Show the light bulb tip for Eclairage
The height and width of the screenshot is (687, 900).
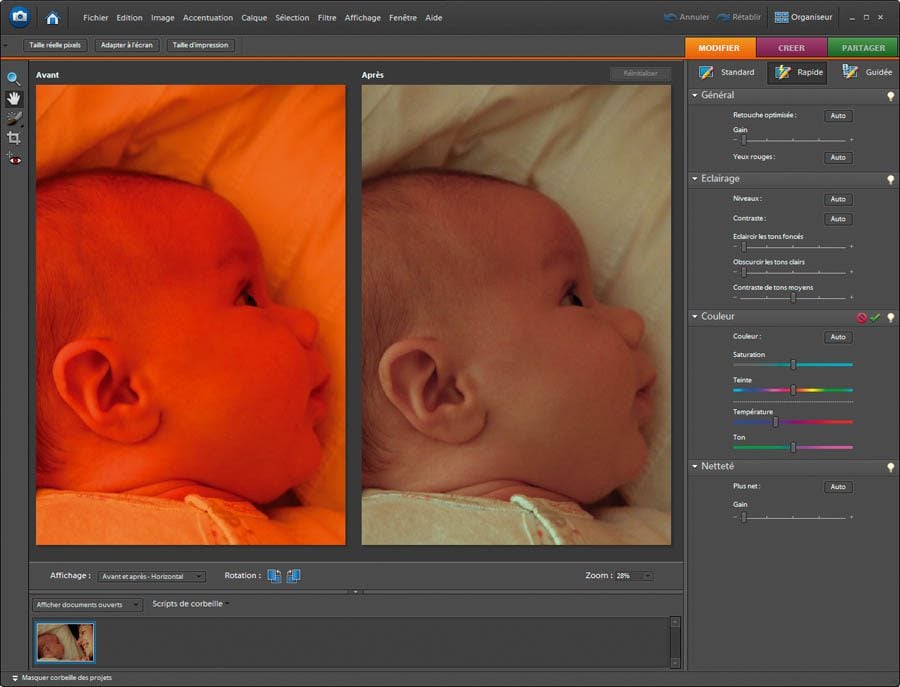[890, 179]
